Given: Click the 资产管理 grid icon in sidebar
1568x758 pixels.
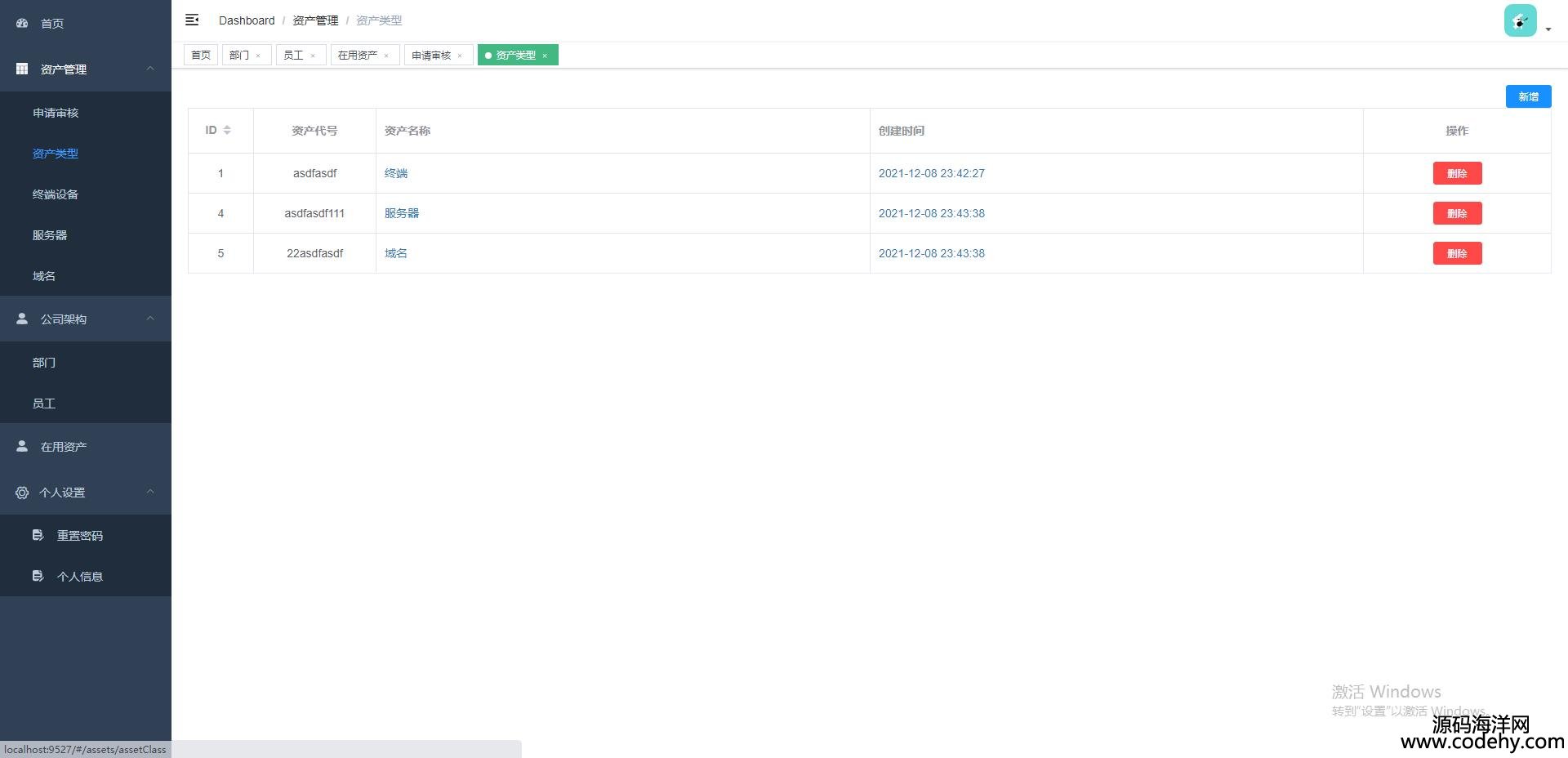Looking at the screenshot, I should click(22, 69).
